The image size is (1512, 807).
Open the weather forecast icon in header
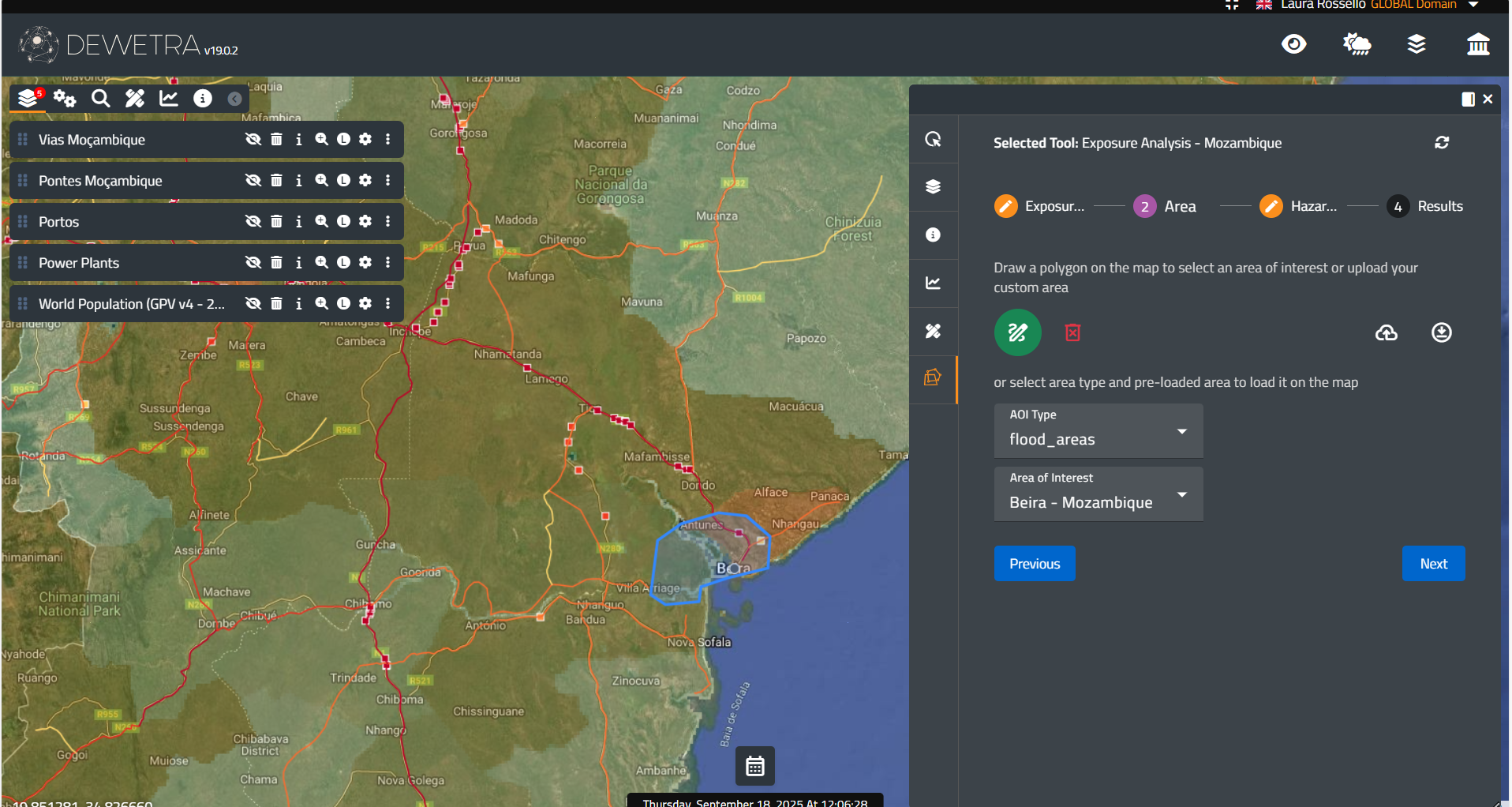point(1357,44)
